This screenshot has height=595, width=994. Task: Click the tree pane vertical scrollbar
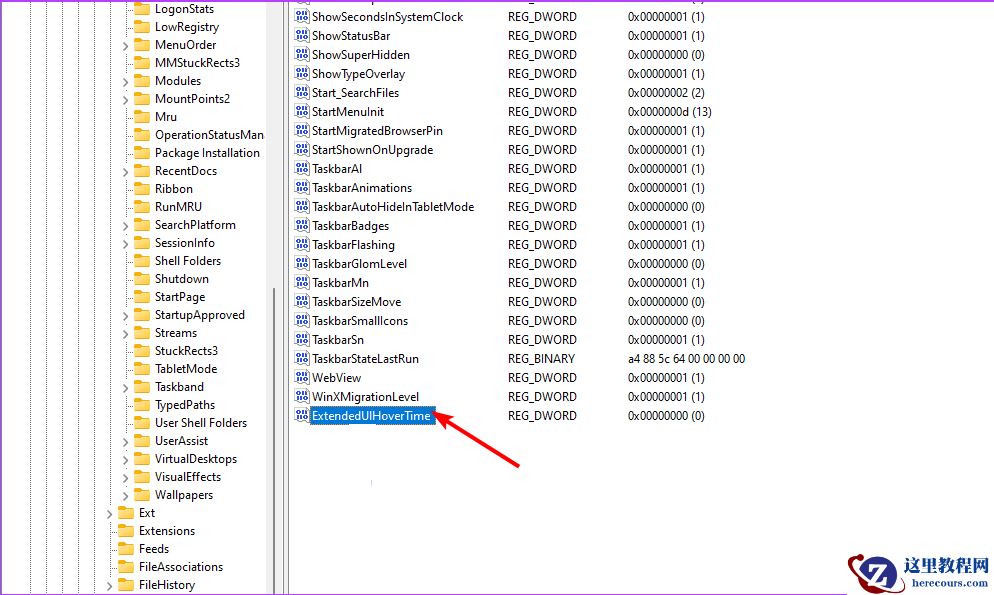(x=274, y=440)
